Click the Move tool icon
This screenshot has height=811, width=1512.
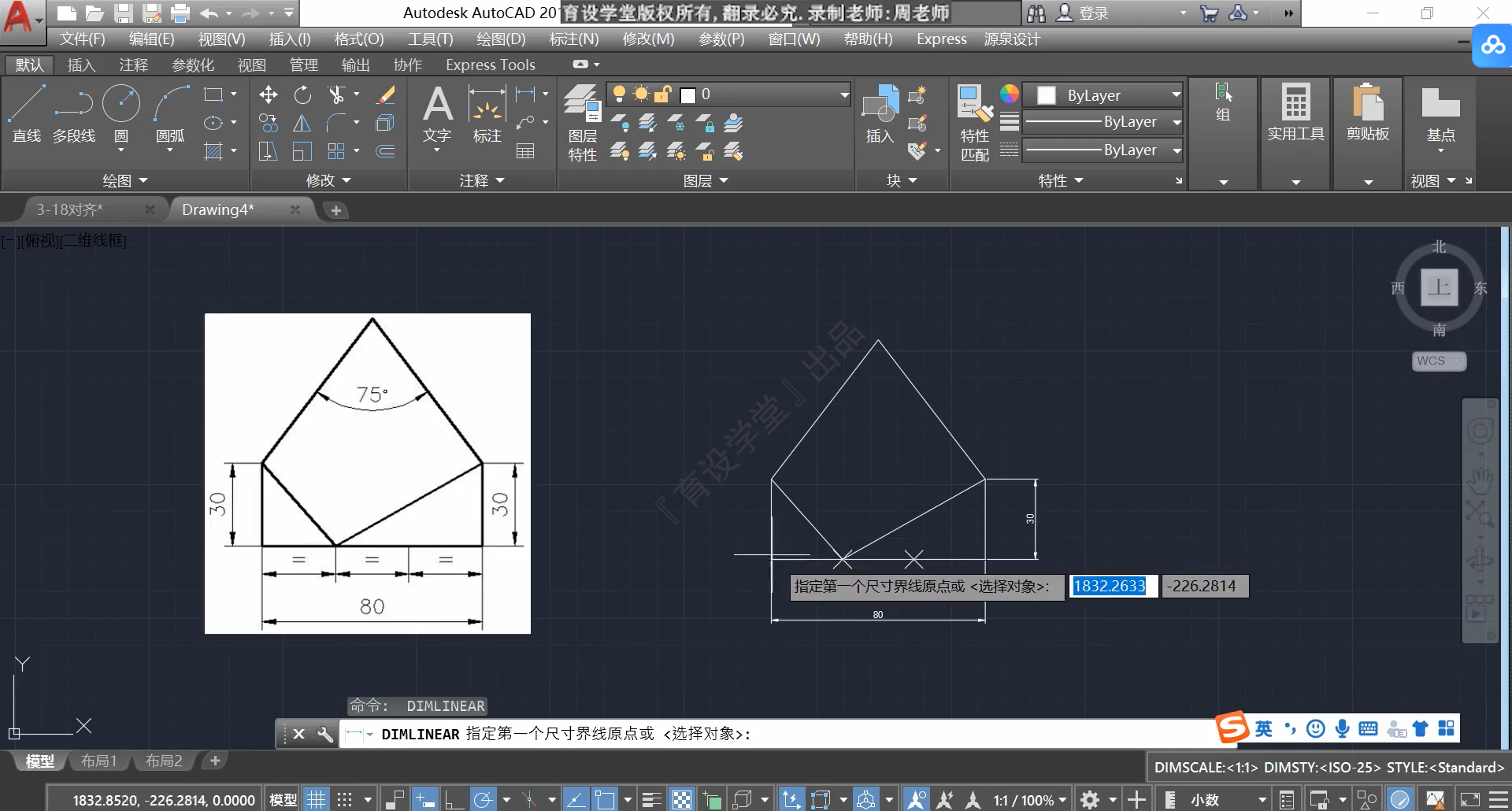coord(268,95)
